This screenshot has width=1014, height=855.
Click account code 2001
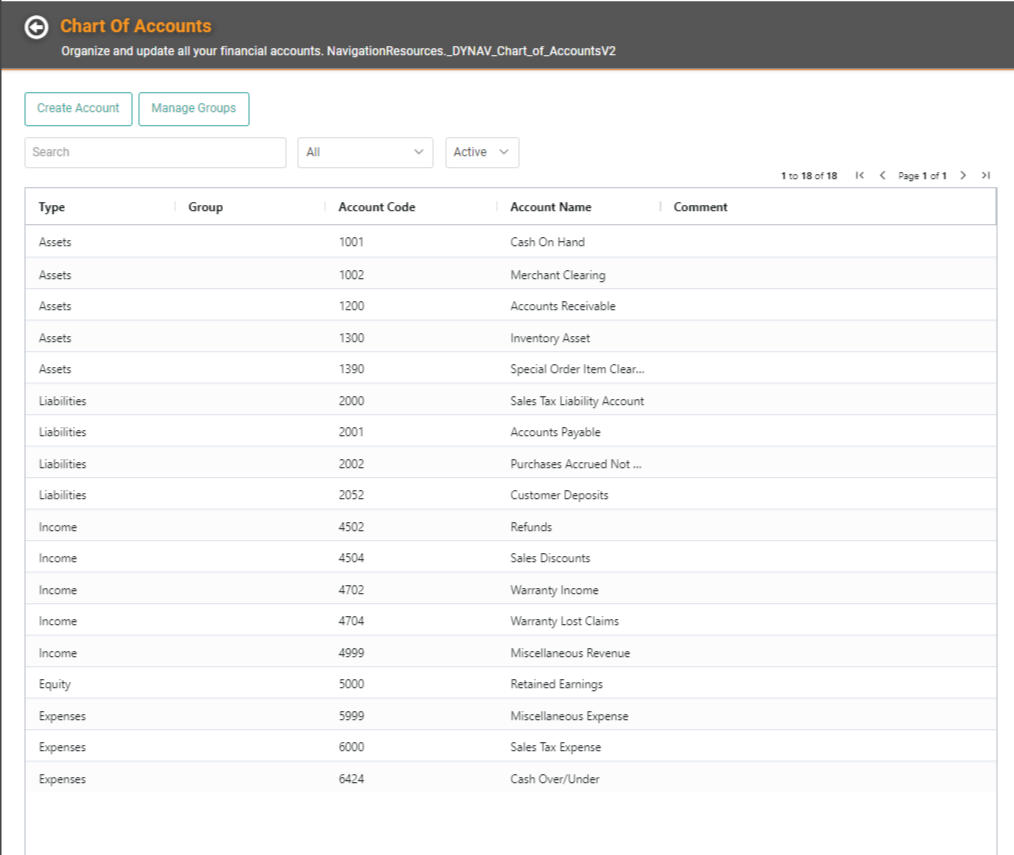click(351, 432)
